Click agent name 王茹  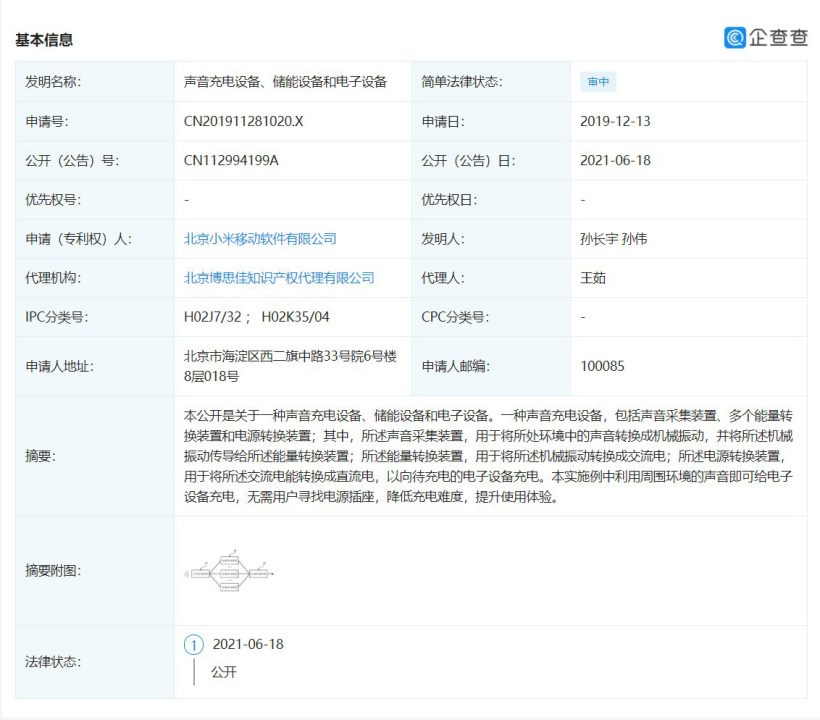point(593,278)
